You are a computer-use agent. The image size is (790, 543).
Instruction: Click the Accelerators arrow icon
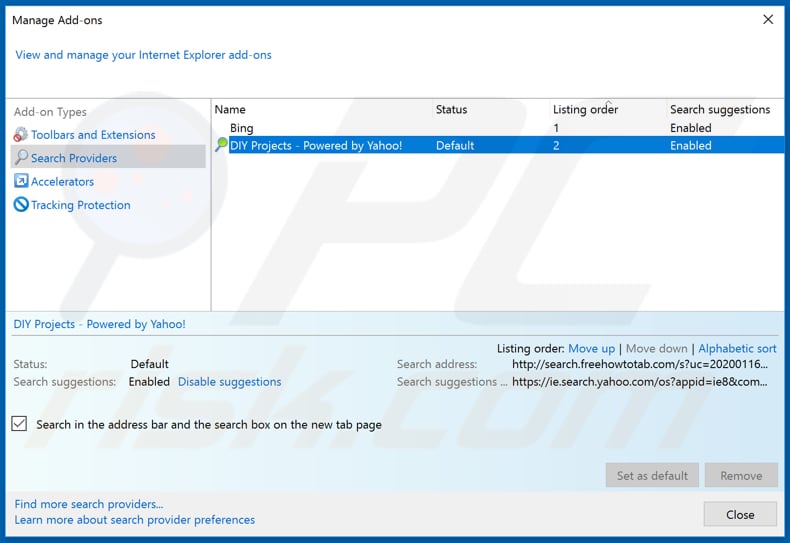click(21, 181)
